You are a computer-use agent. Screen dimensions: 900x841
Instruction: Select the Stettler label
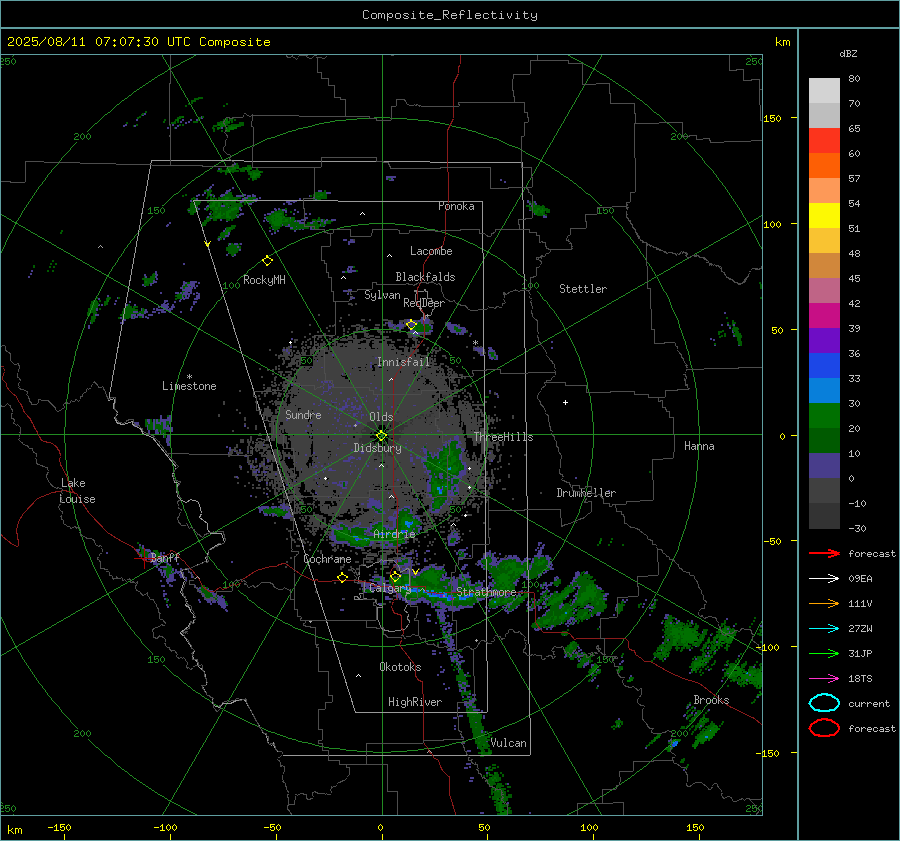coord(583,289)
